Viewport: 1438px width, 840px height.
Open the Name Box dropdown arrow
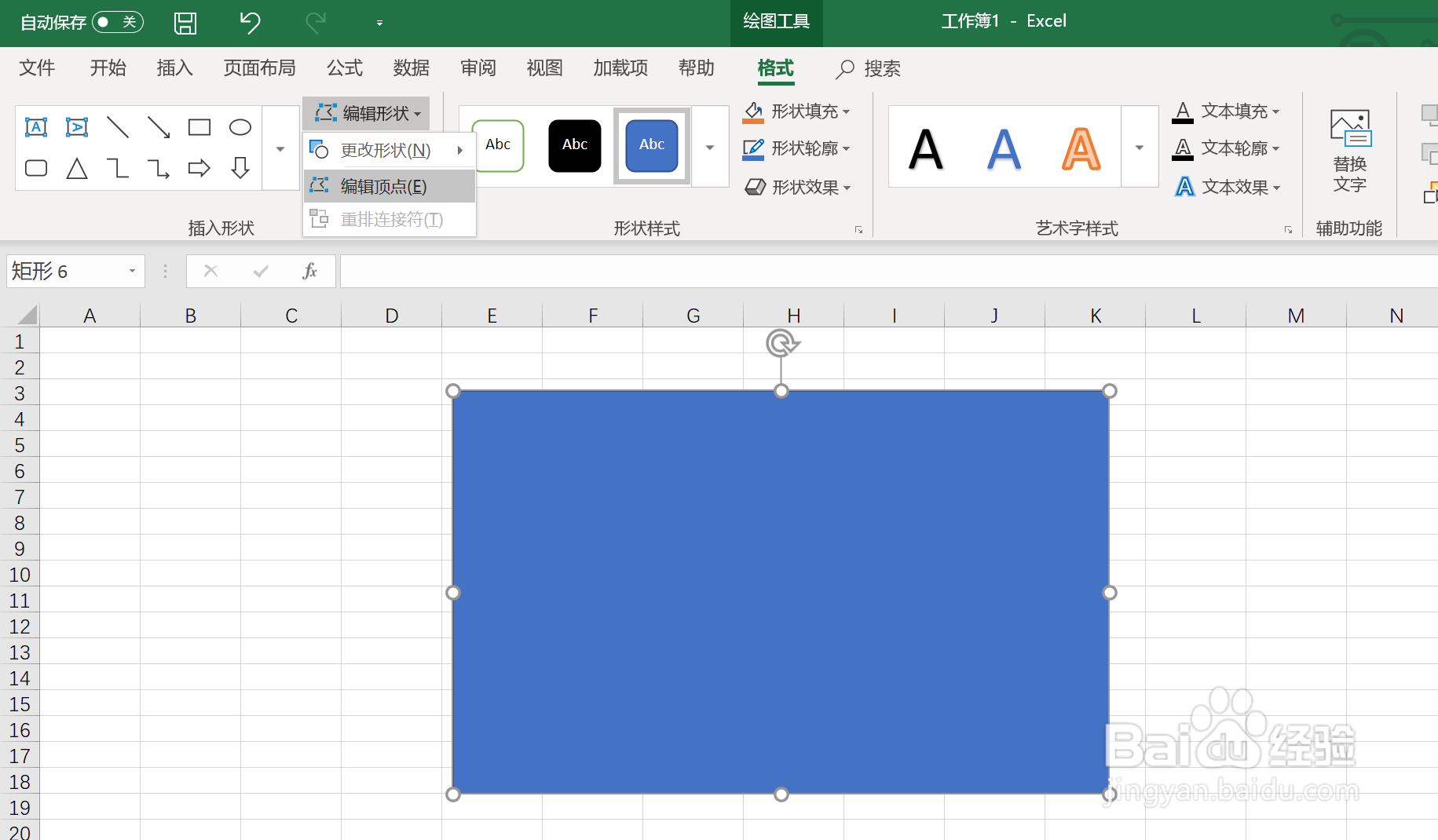click(132, 272)
